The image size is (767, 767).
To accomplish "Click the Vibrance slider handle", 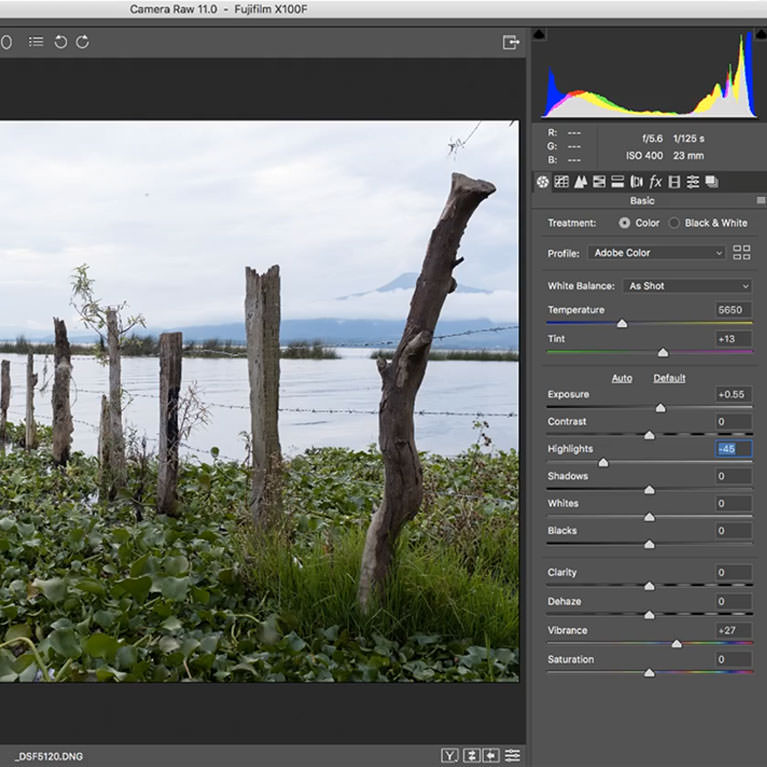I will coord(677,644).
